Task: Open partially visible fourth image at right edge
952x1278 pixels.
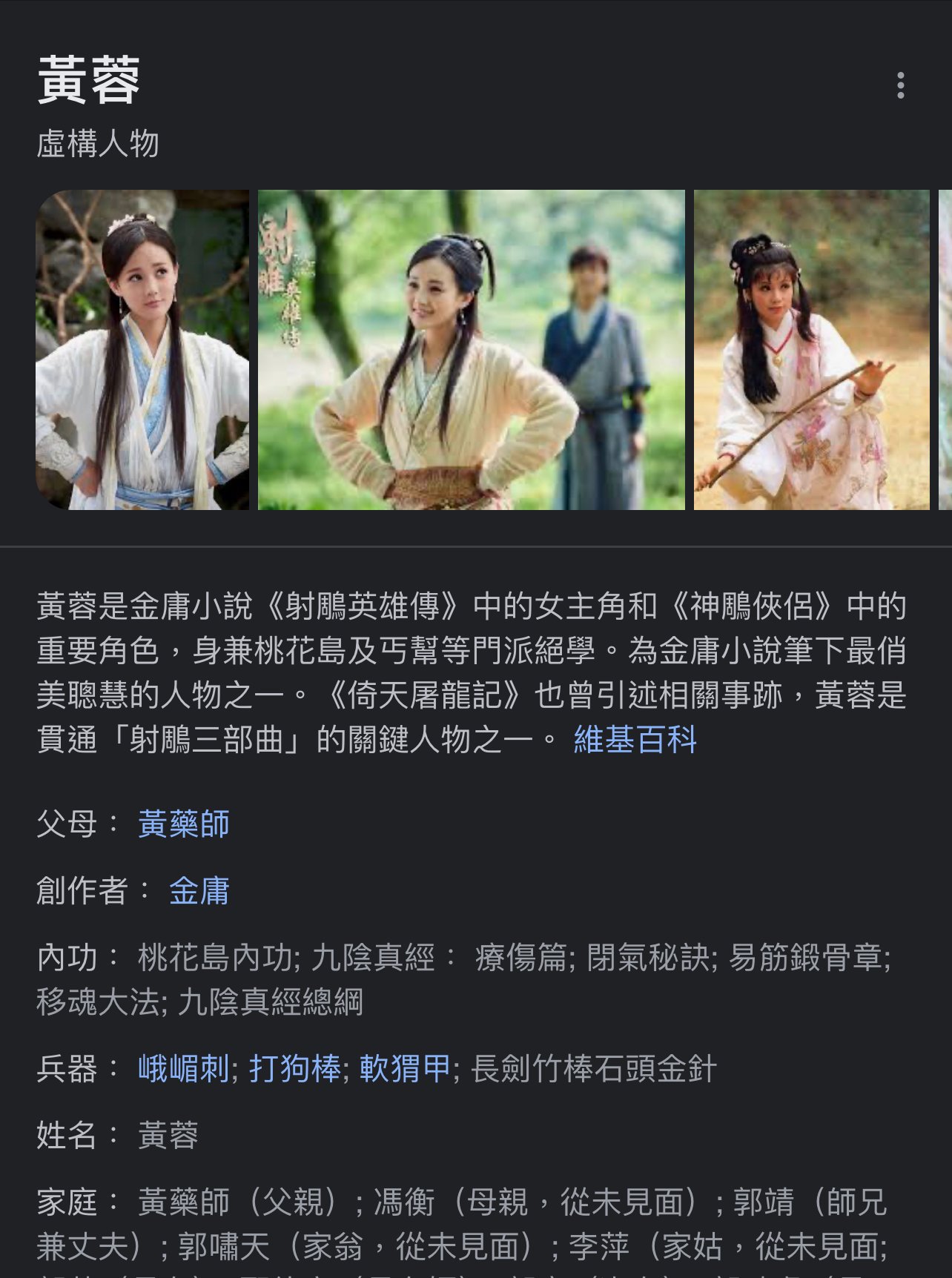Action: pos(945,350)
